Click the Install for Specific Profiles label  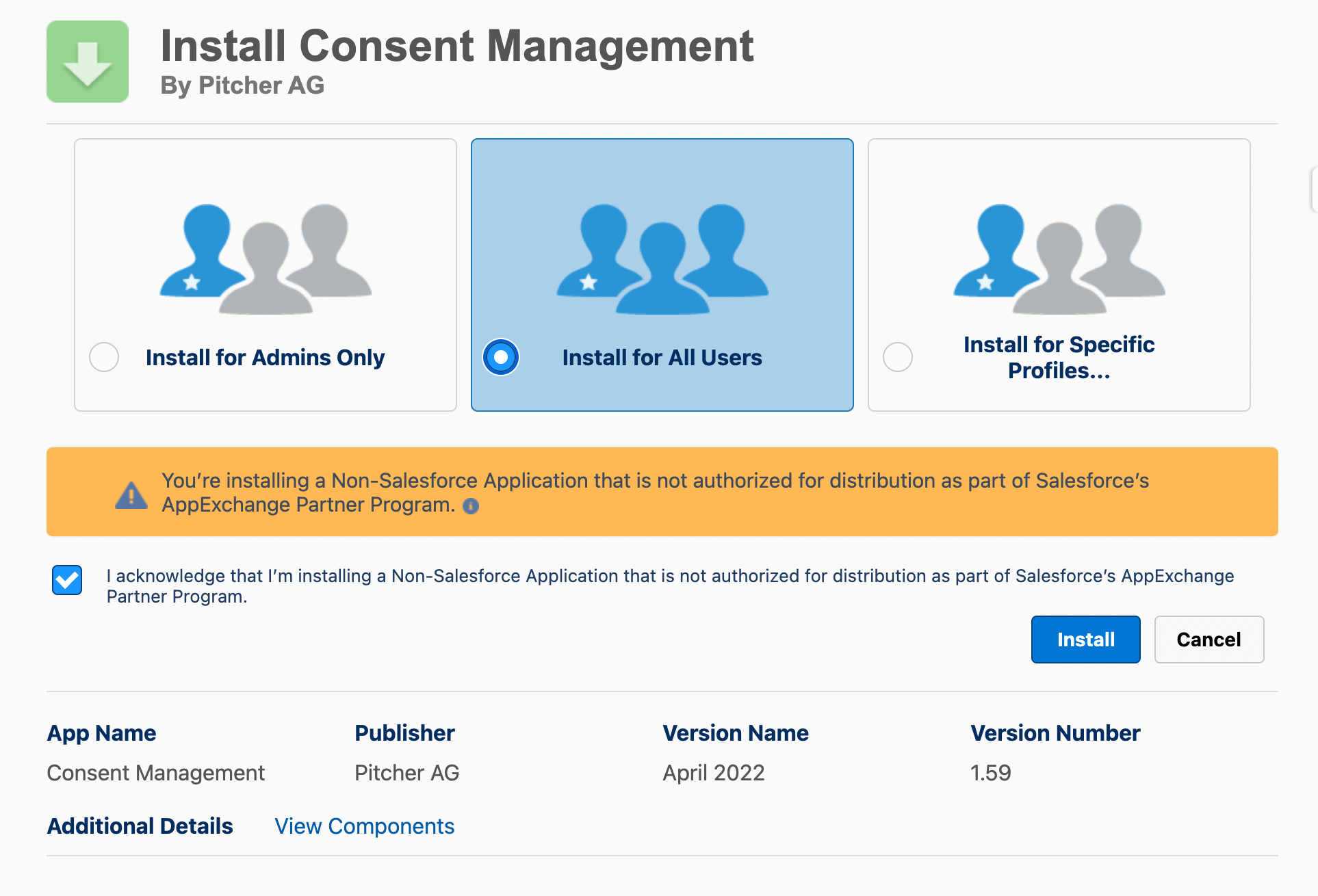pos(1059,358)
